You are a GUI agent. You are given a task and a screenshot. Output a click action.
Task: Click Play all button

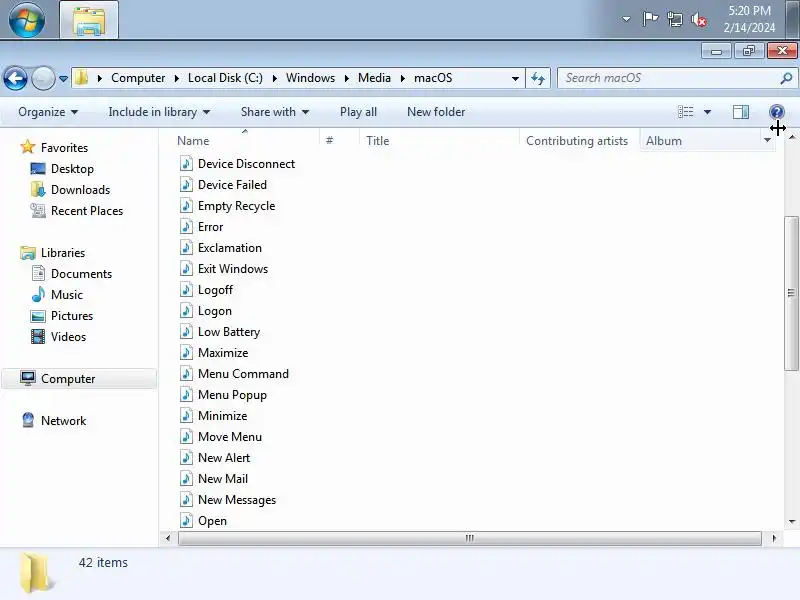point(358,112)
